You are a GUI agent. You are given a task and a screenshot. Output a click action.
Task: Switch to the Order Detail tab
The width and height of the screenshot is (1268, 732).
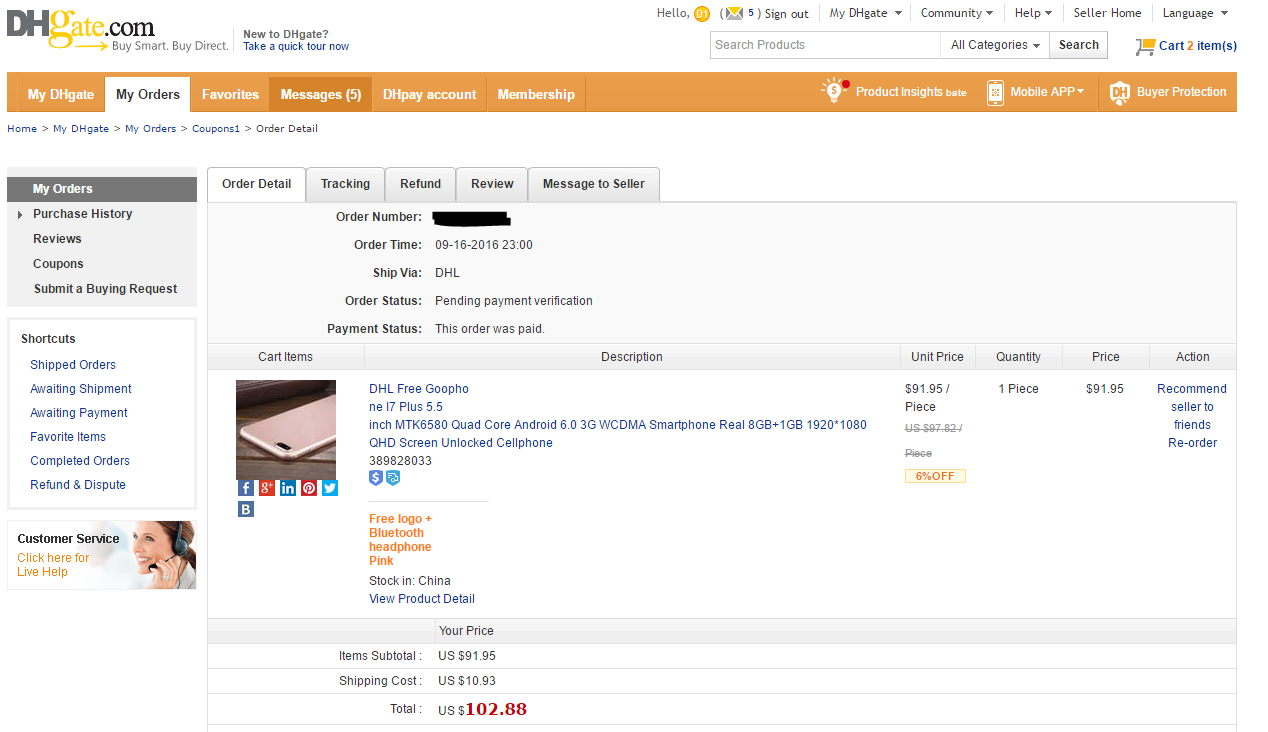point(257,184)
